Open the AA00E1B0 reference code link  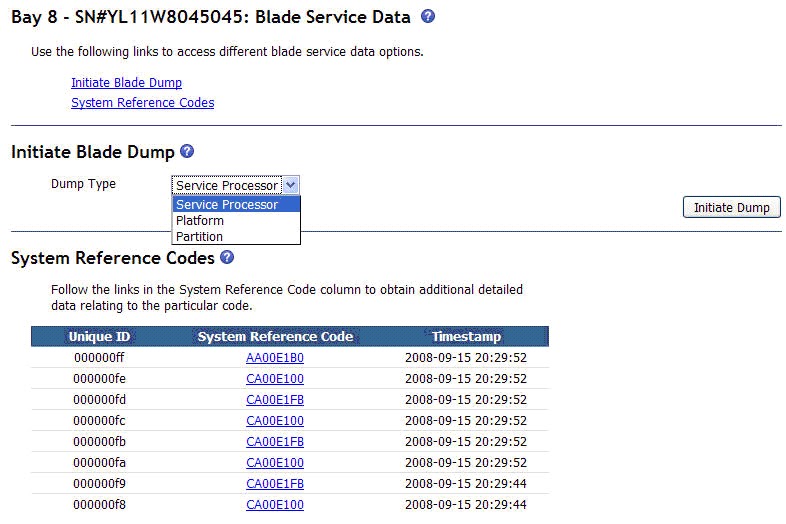275,358
